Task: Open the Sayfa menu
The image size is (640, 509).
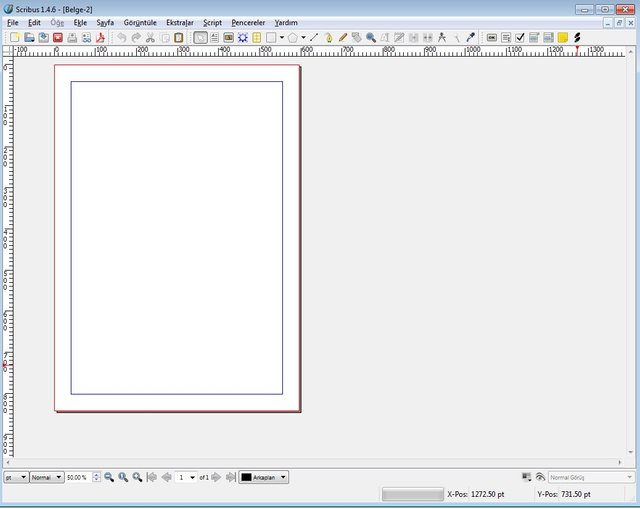Action: pyautogui.click(x=105, y=23)
